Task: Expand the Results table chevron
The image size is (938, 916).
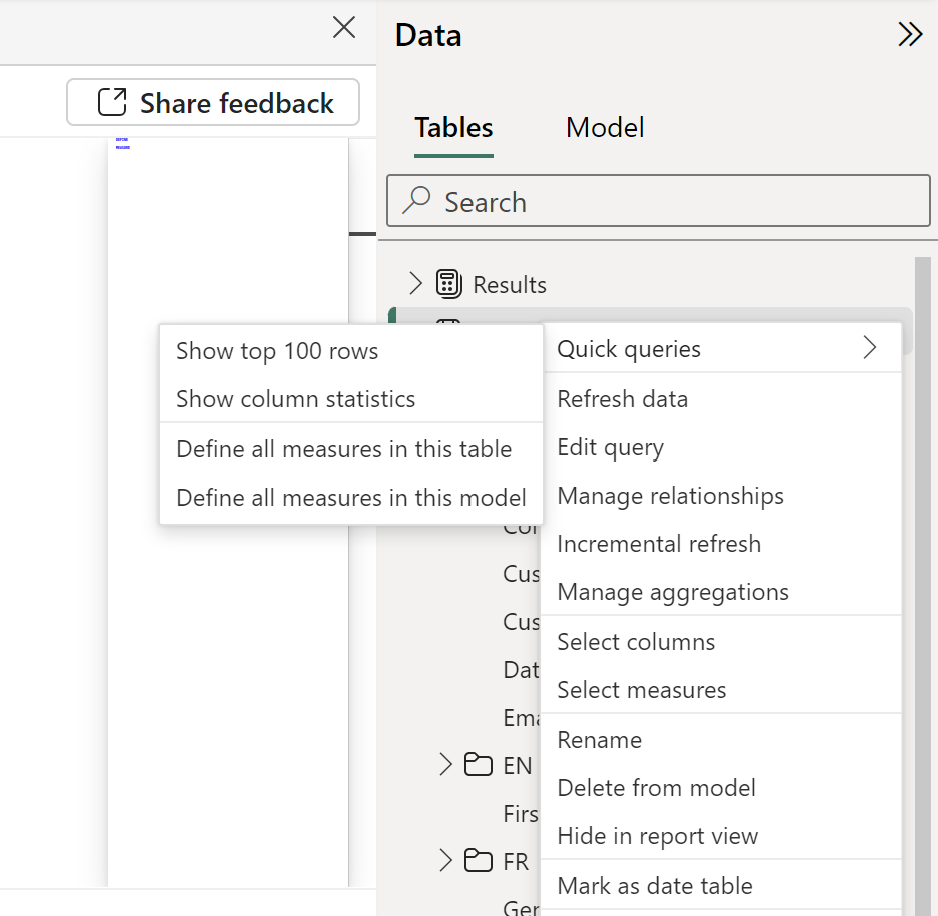Action: tap(415, 284)
